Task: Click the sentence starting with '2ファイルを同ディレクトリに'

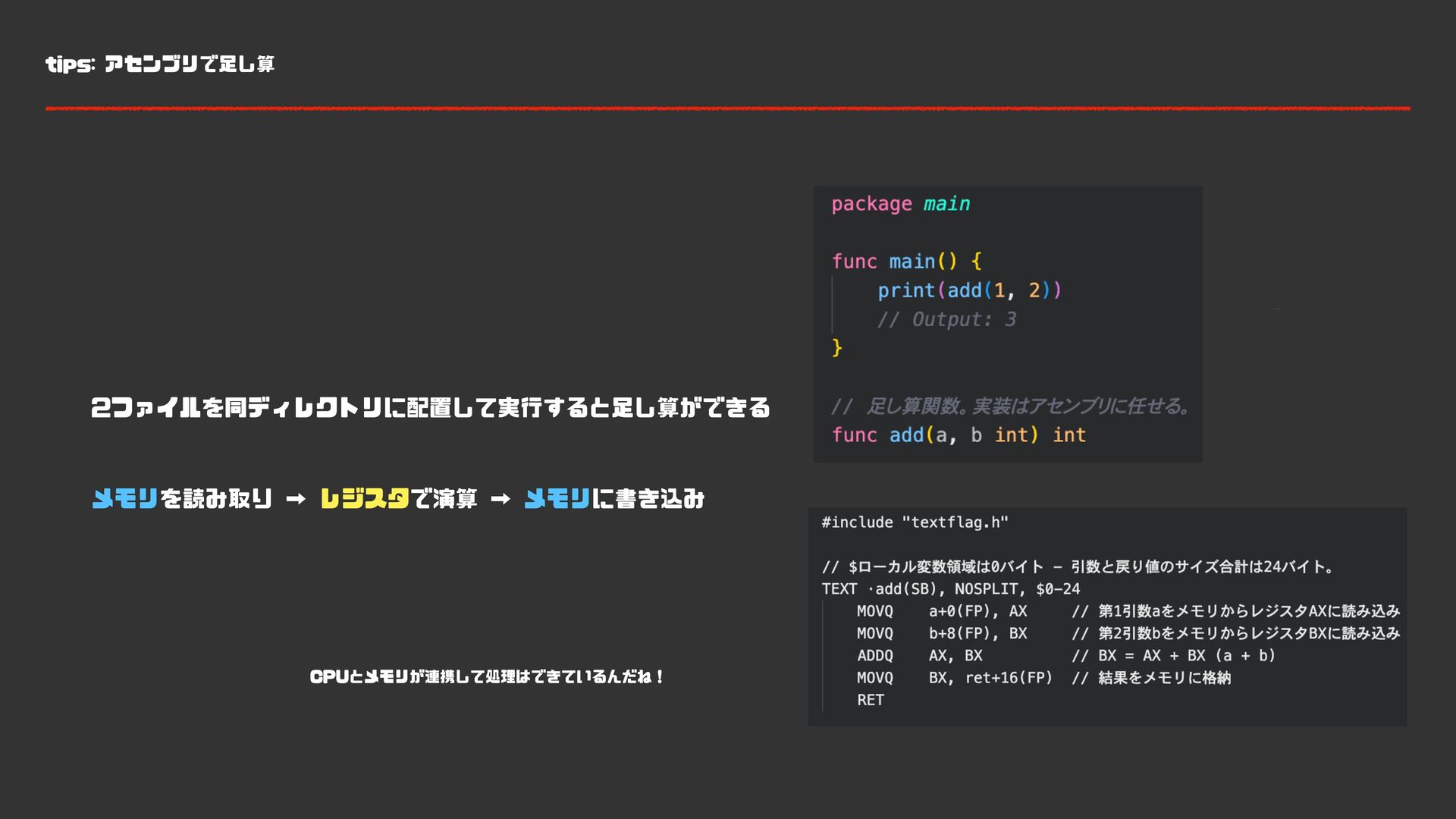Action: (430, 408)
